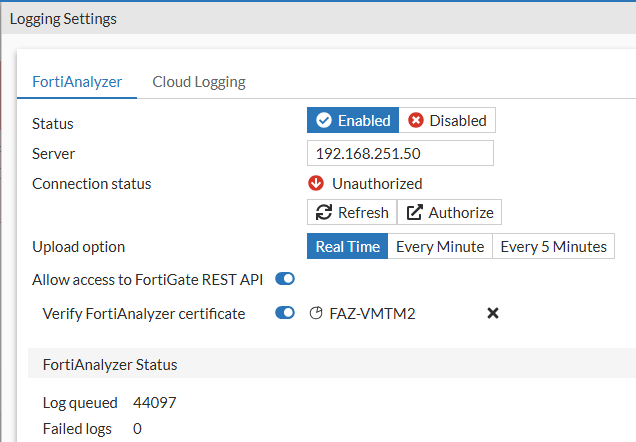Toggle Verify FortiAnalyzer certificate switch
The image size is (636, 442).
pos(285,313)
